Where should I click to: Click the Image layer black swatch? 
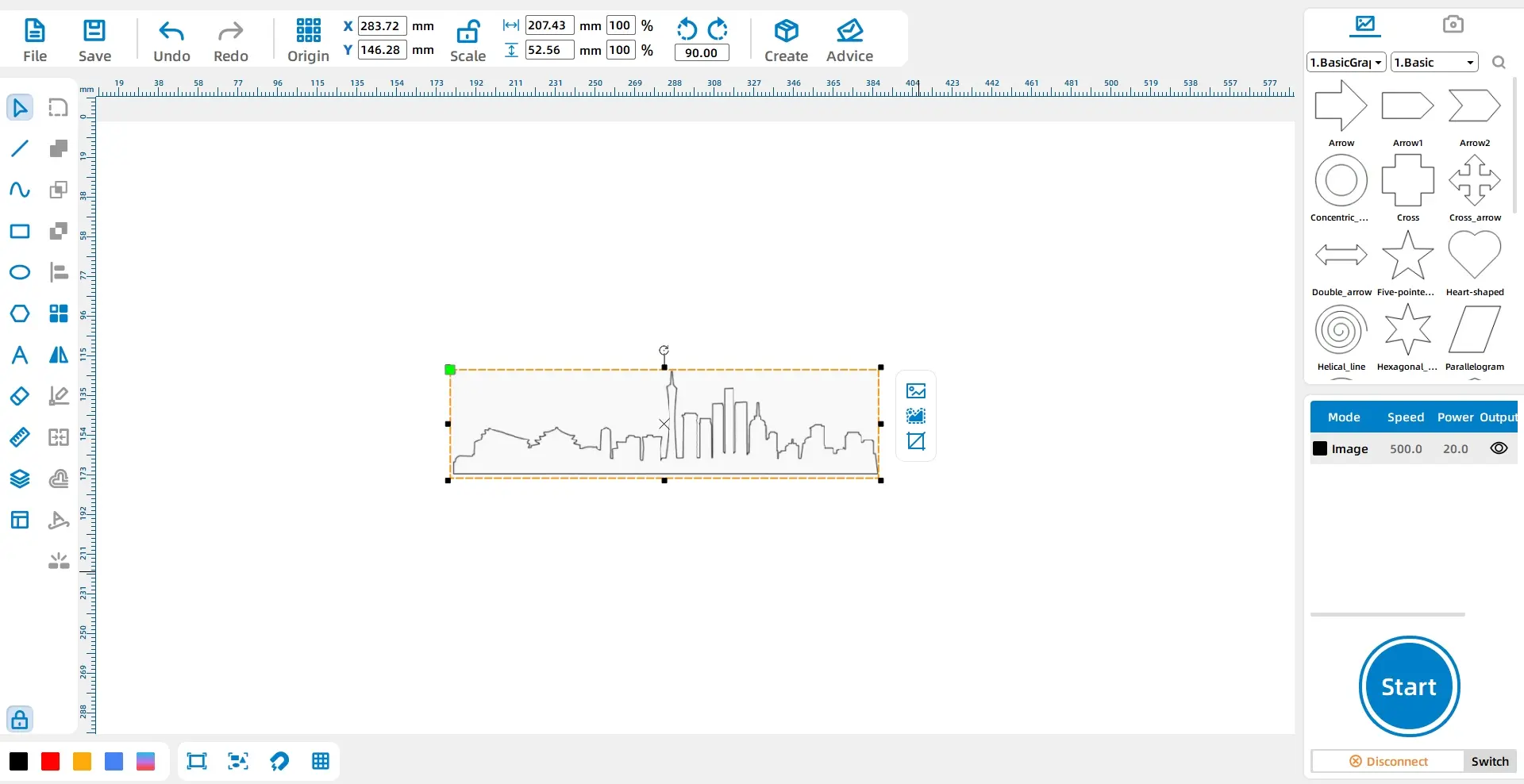point(1320,448)
